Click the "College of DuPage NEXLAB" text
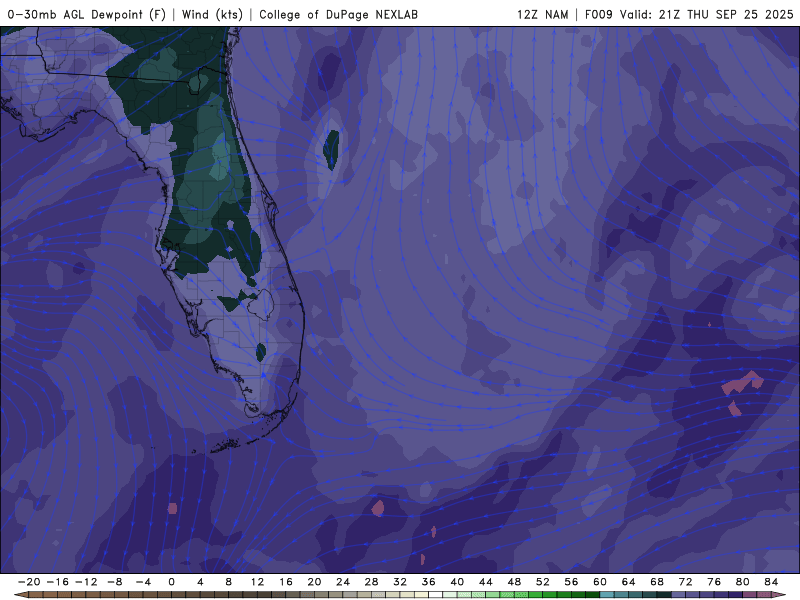This screenshot has height=600, width=800. pyautogui.click(x=338, y=14)
